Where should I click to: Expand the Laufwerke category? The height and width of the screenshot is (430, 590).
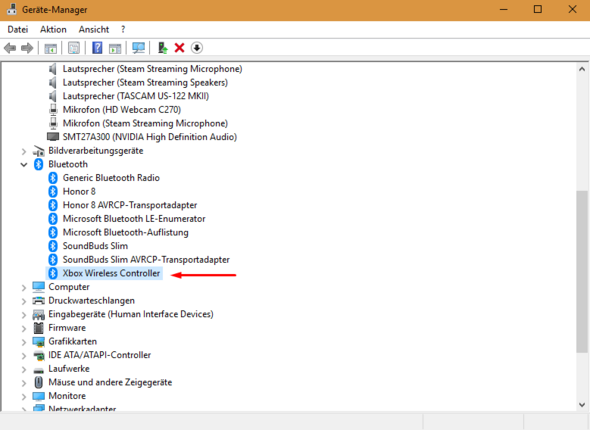point(24,369)
